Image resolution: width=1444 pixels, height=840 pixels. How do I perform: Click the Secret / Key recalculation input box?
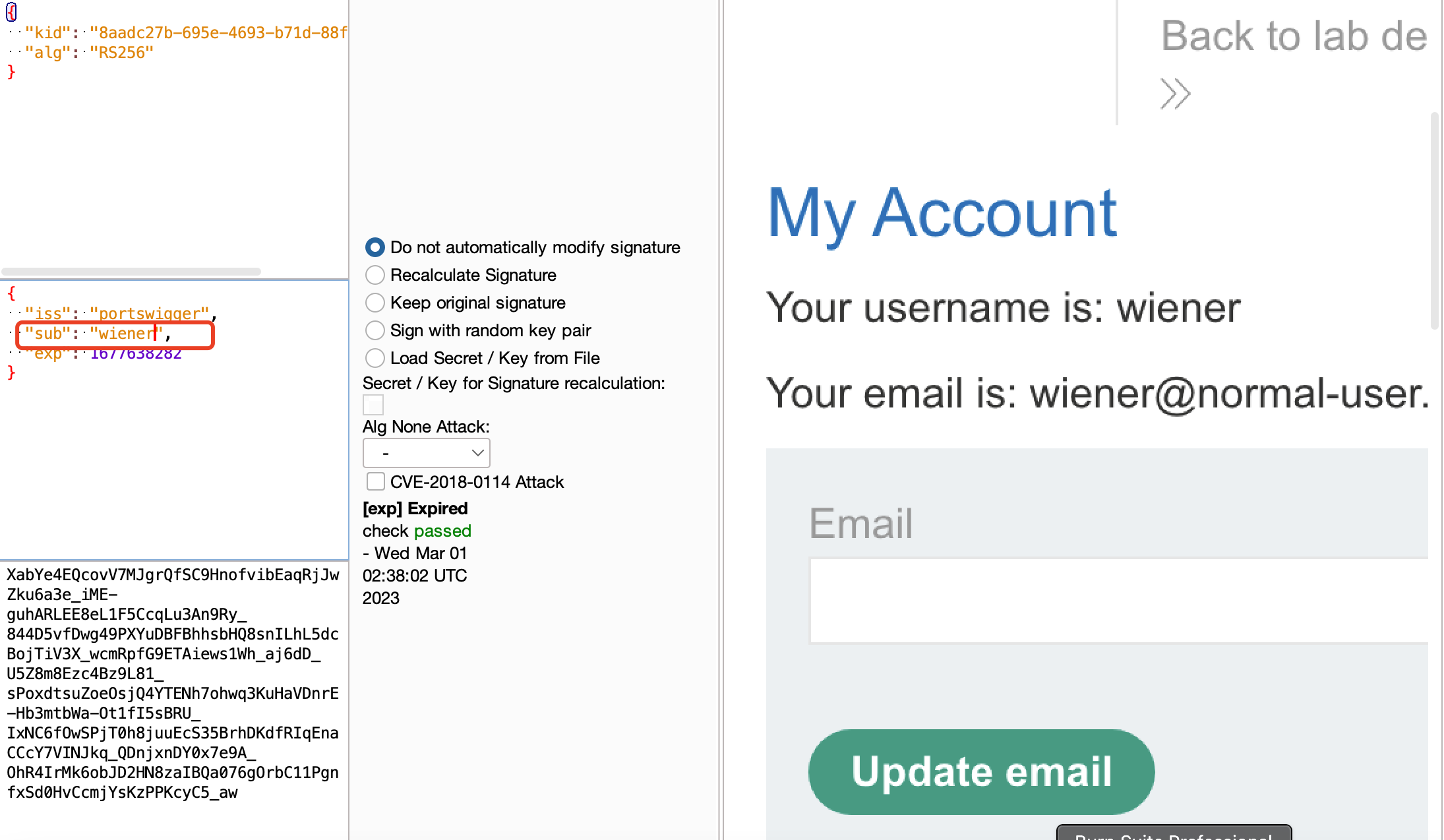(x=373, y=405)
